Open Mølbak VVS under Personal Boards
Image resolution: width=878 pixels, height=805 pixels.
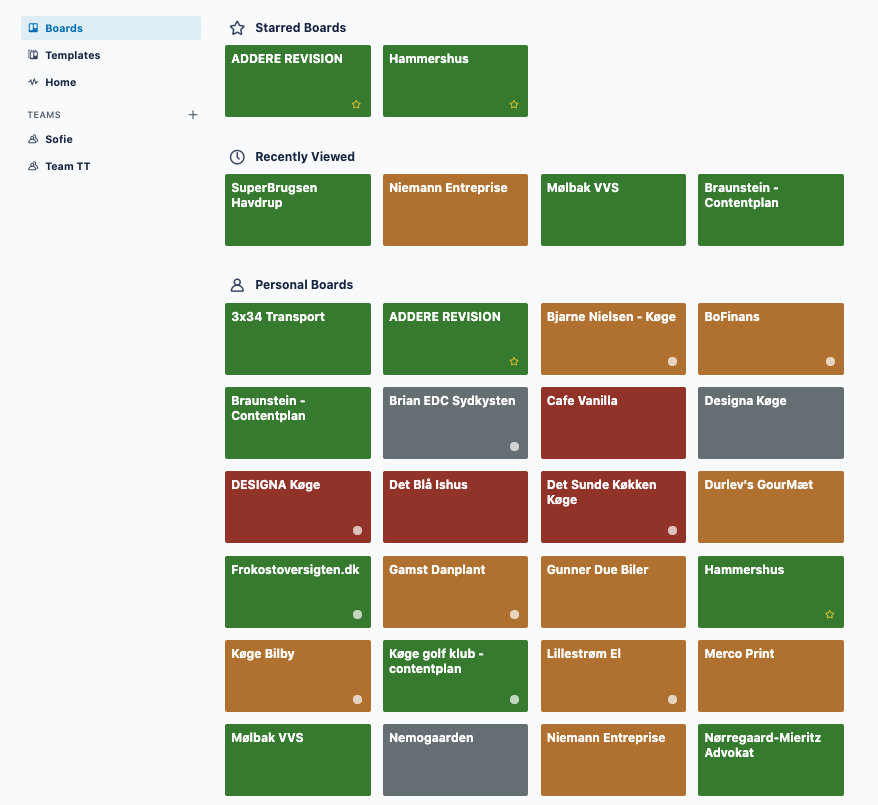(x=298, y=760)
